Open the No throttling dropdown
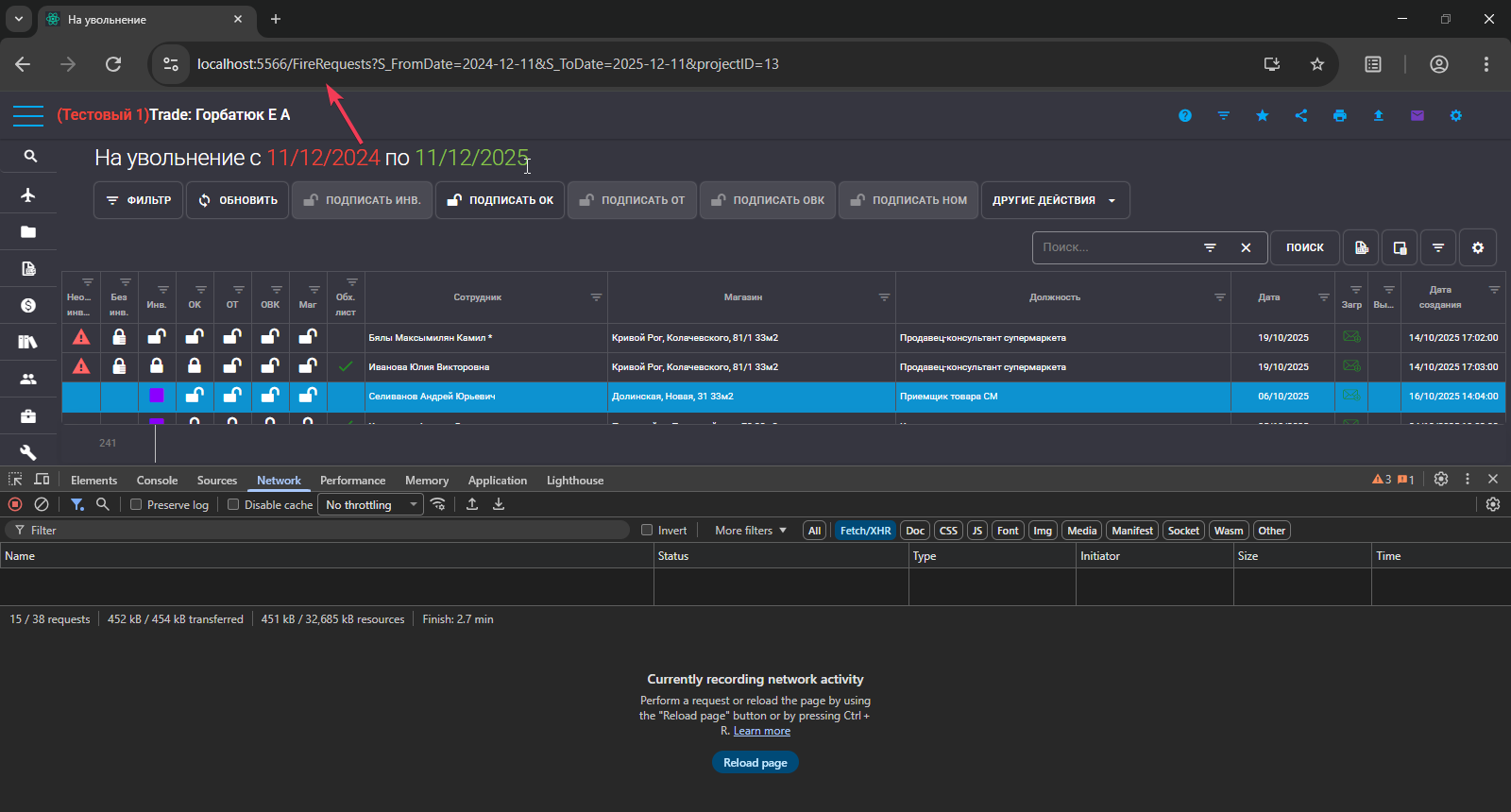The height and width of the screenshot is (812, 1511). 370,505
